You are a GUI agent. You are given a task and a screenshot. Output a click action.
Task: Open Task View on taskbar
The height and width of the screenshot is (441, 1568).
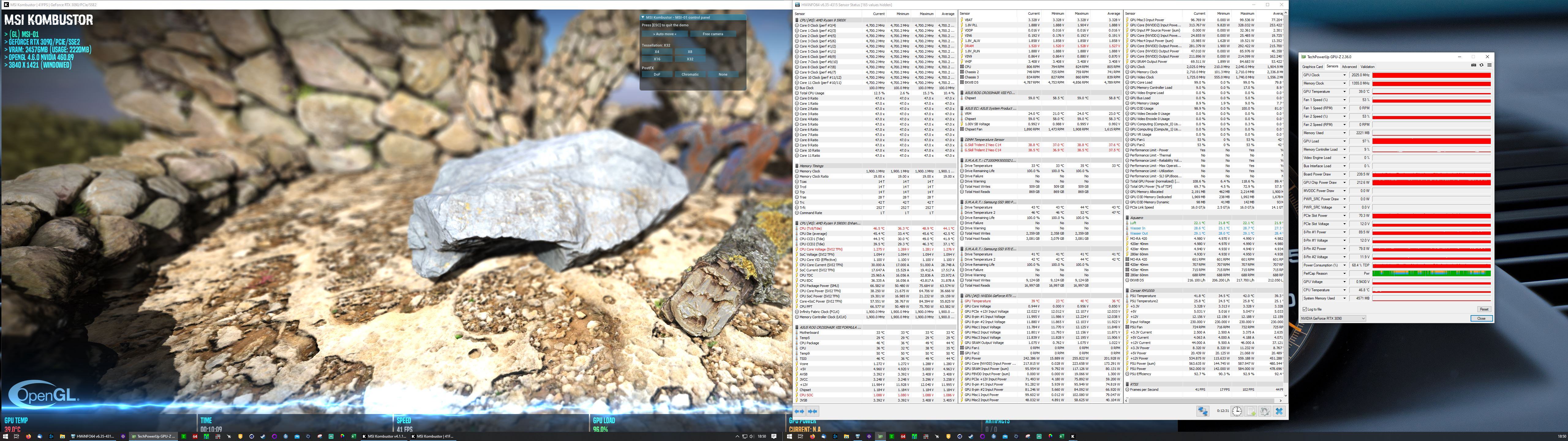(x=17, y=436)
